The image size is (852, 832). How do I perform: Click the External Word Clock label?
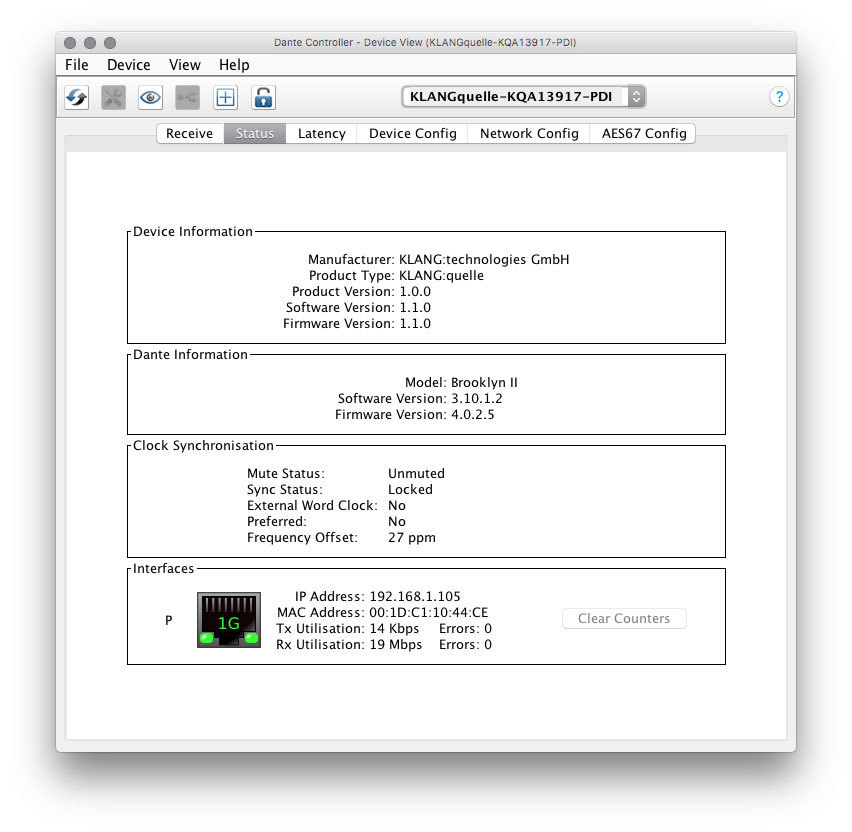click(312, 505)
